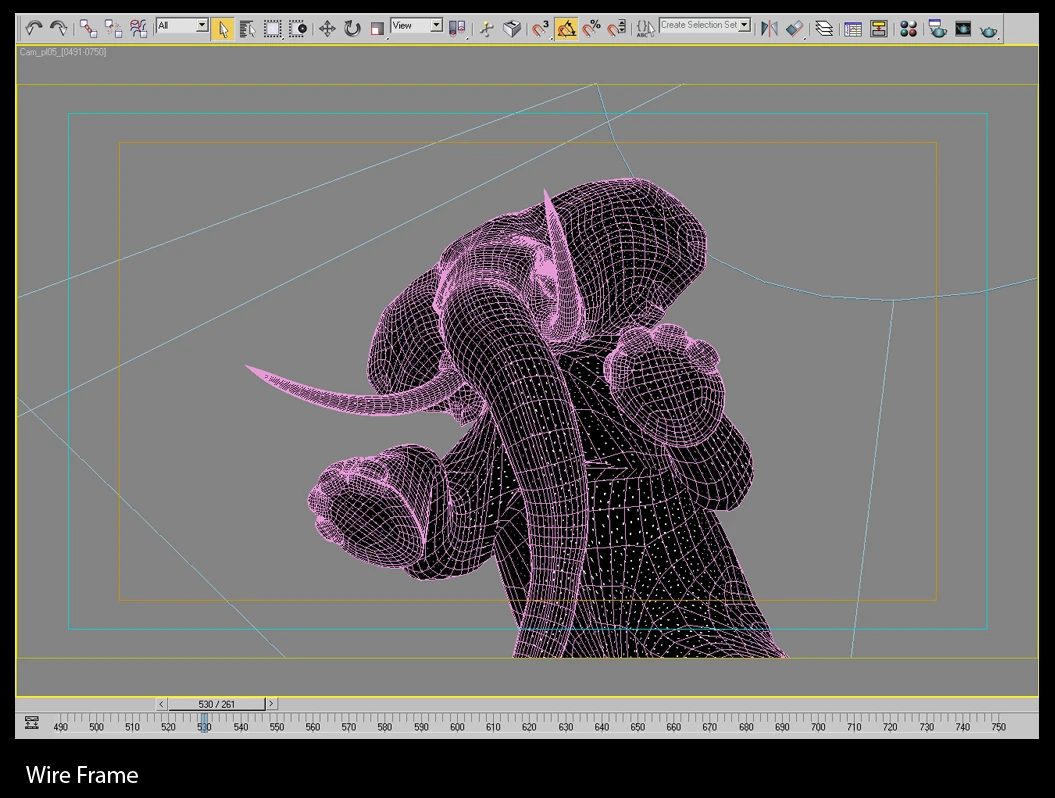The image size is (1055, 798).
Task: Toggle the Keyboard Shortcut Override icon
Action: tap(512, 29)
